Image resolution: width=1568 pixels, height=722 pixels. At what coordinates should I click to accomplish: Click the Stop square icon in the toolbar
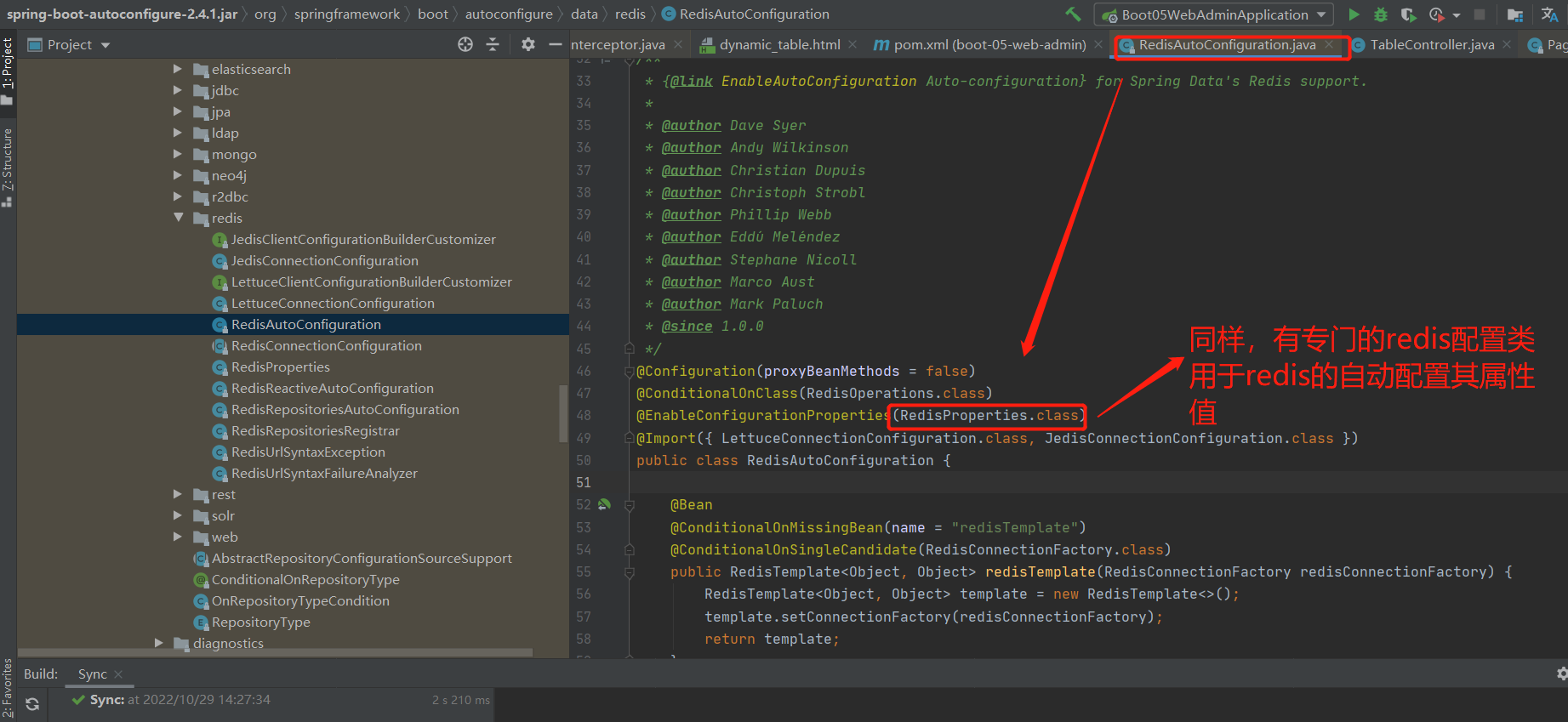(x=1480, y=14)
